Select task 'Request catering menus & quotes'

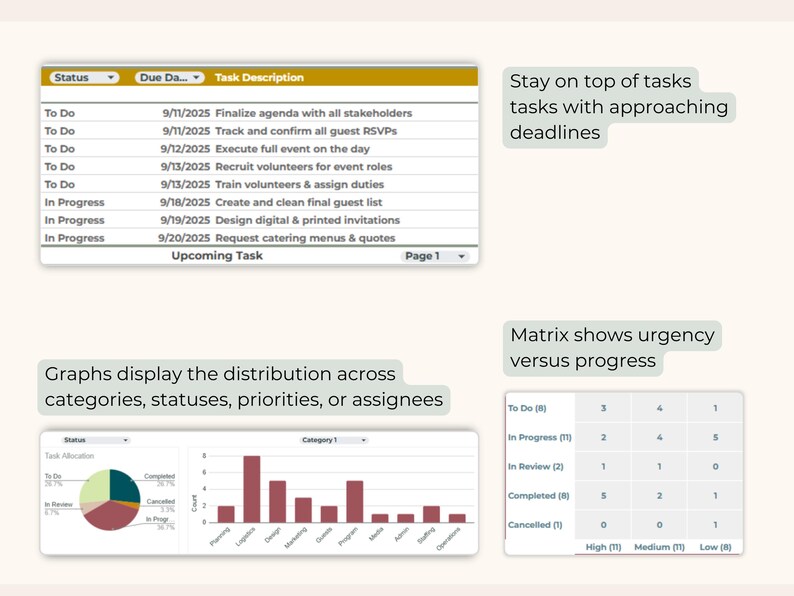(305, 238)
